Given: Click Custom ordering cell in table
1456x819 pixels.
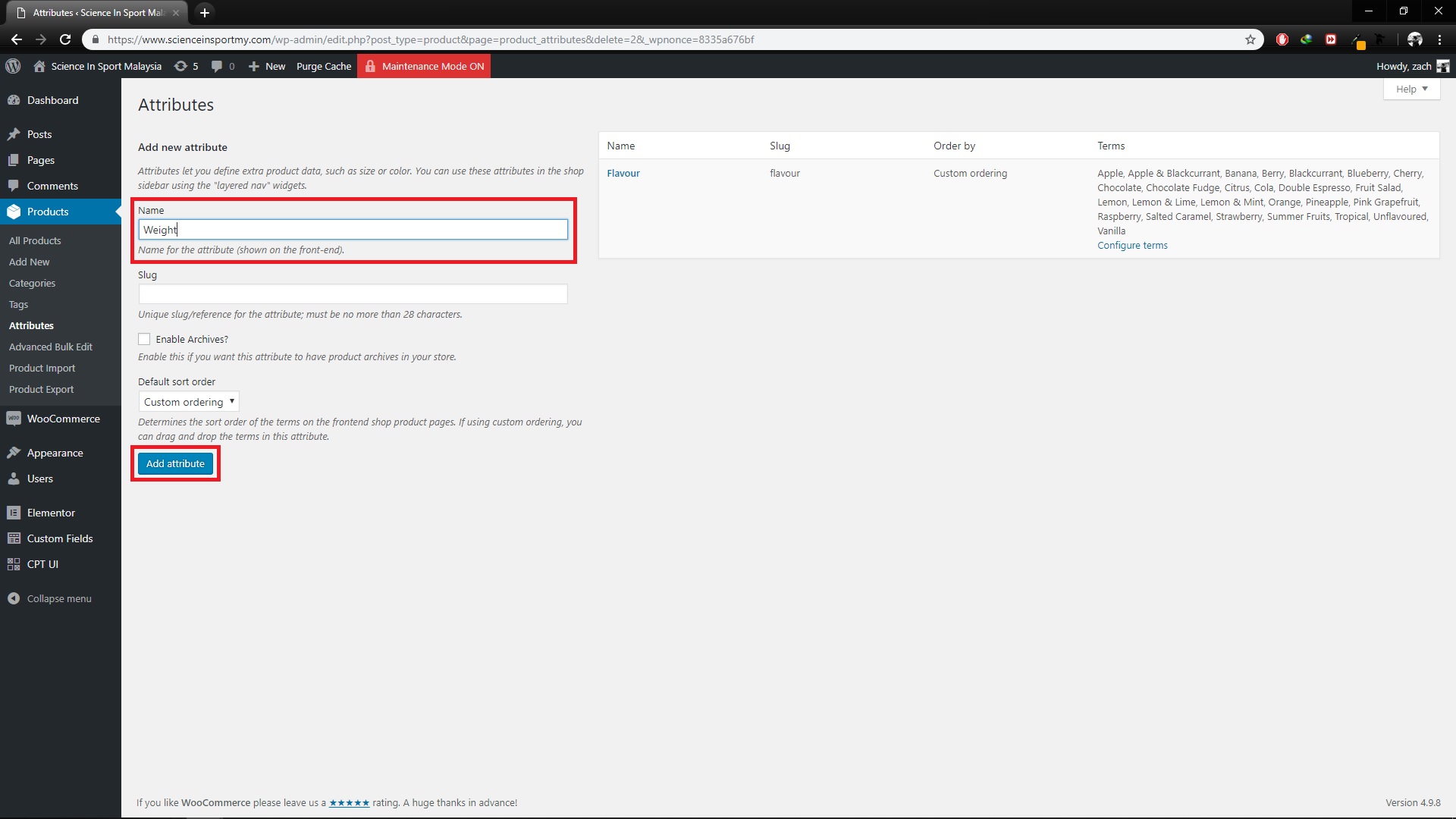Looking at the screenshot, I should tap(970, 173).
